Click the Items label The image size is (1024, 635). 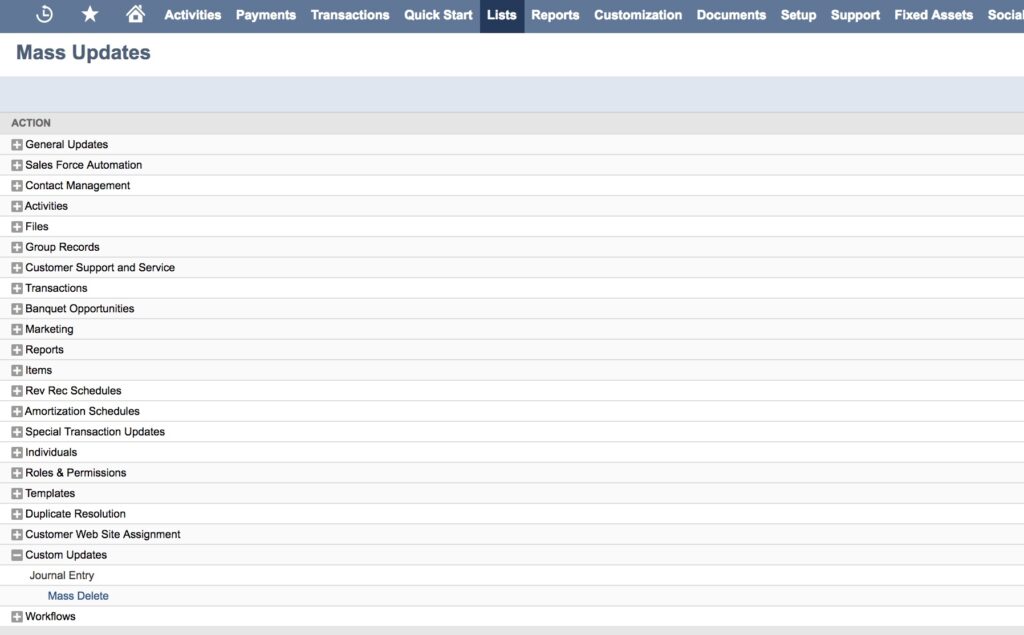tap(39, 370)
